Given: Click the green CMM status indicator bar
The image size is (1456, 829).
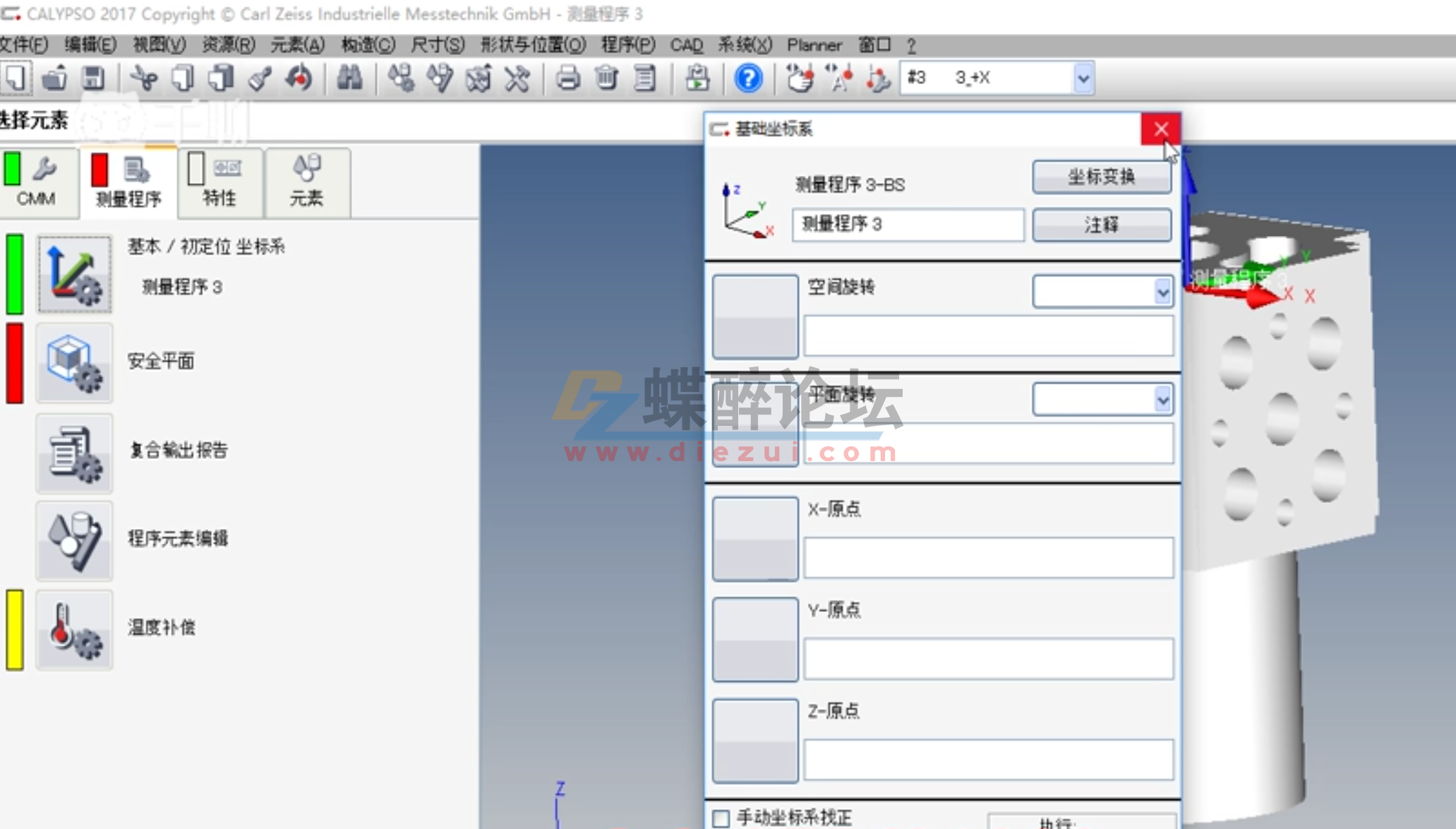Looking at the screenshot, I should (13, 168).
